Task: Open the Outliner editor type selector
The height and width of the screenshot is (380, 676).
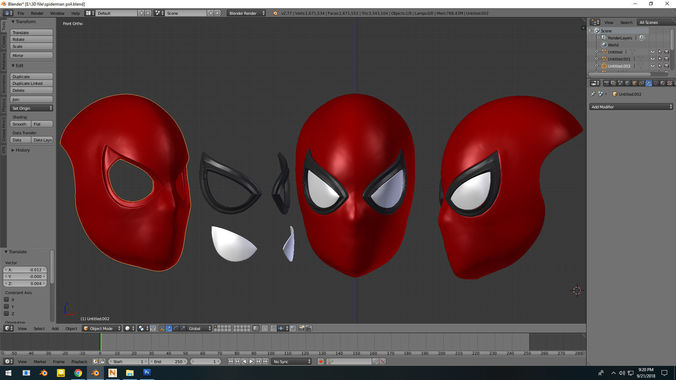Action: [x=595, y=22]
